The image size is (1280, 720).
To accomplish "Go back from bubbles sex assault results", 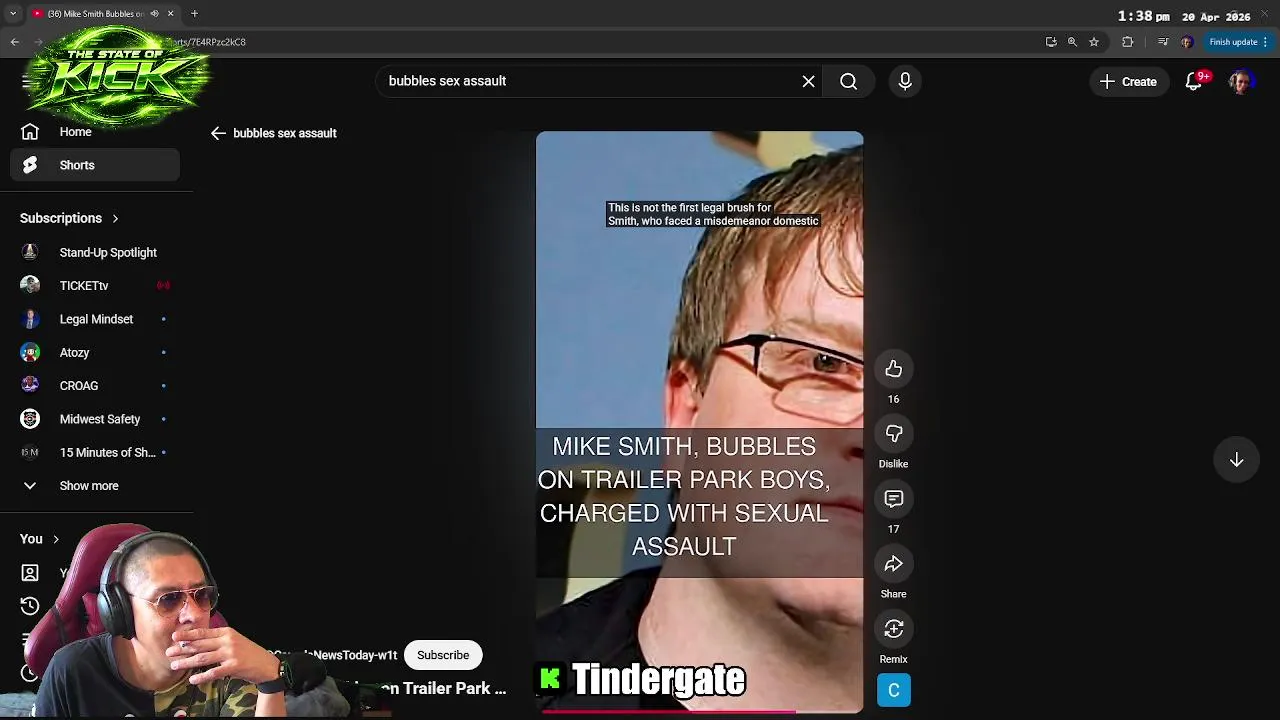I will pos(218,133).
